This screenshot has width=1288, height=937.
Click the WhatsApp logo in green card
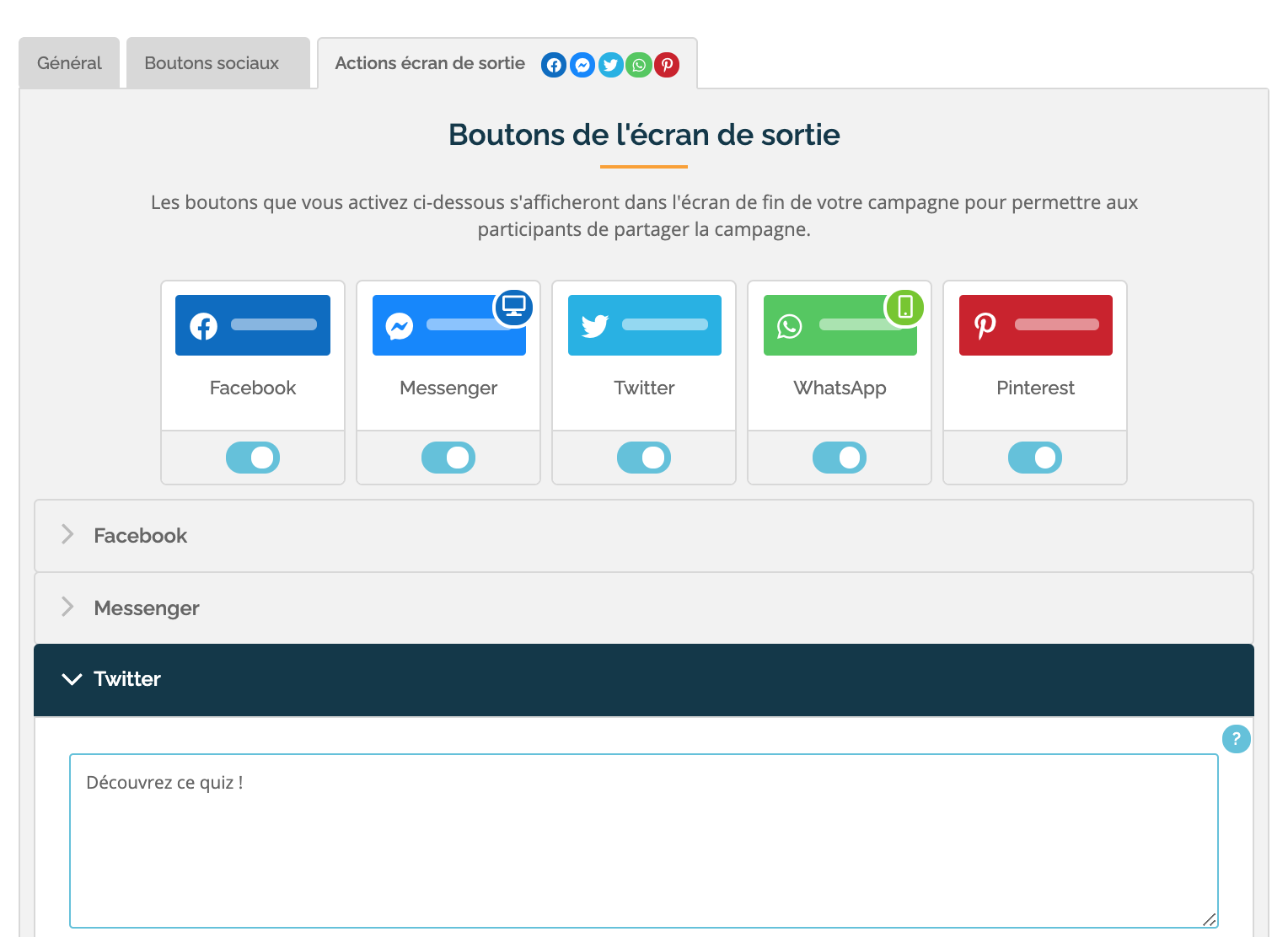click(790, 326)
